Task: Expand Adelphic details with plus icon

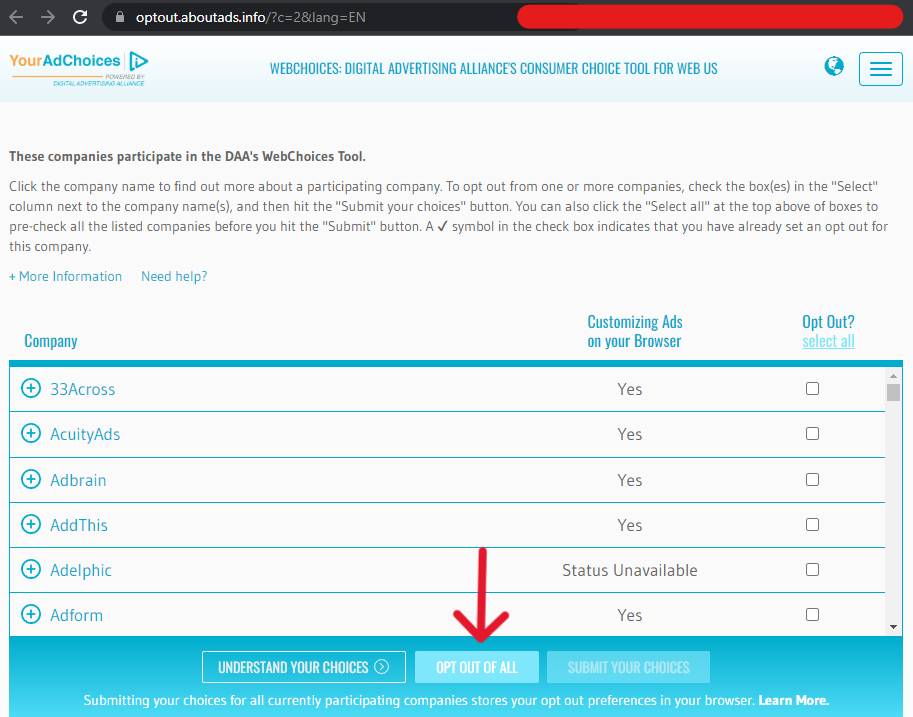Action: tap(31, 569)
